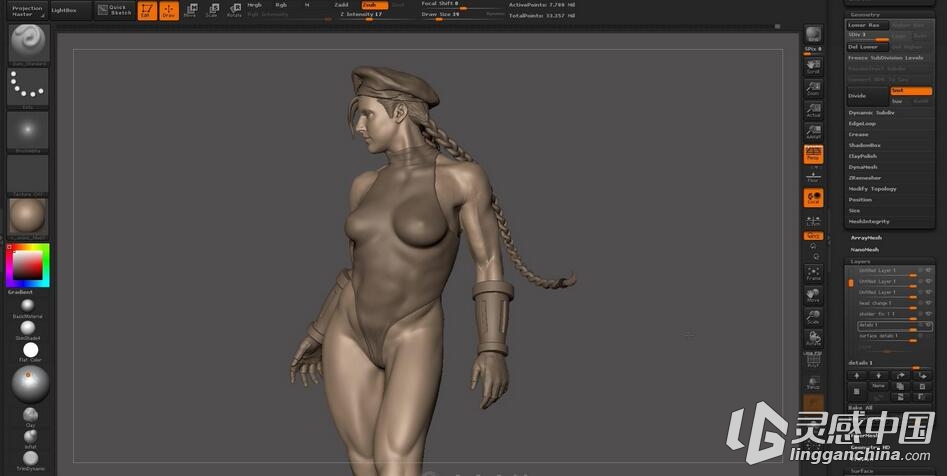Click the Scale view icon in right shelf
Image resolution: width=947 pixels, height=476 pixels.
click(x=814, y=317)
